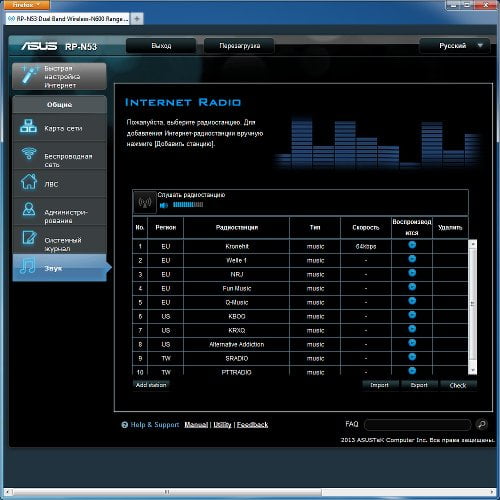The height and width of the screenshot is (500, 500).
Task: Open the Utility link
Action: (222, 425)
